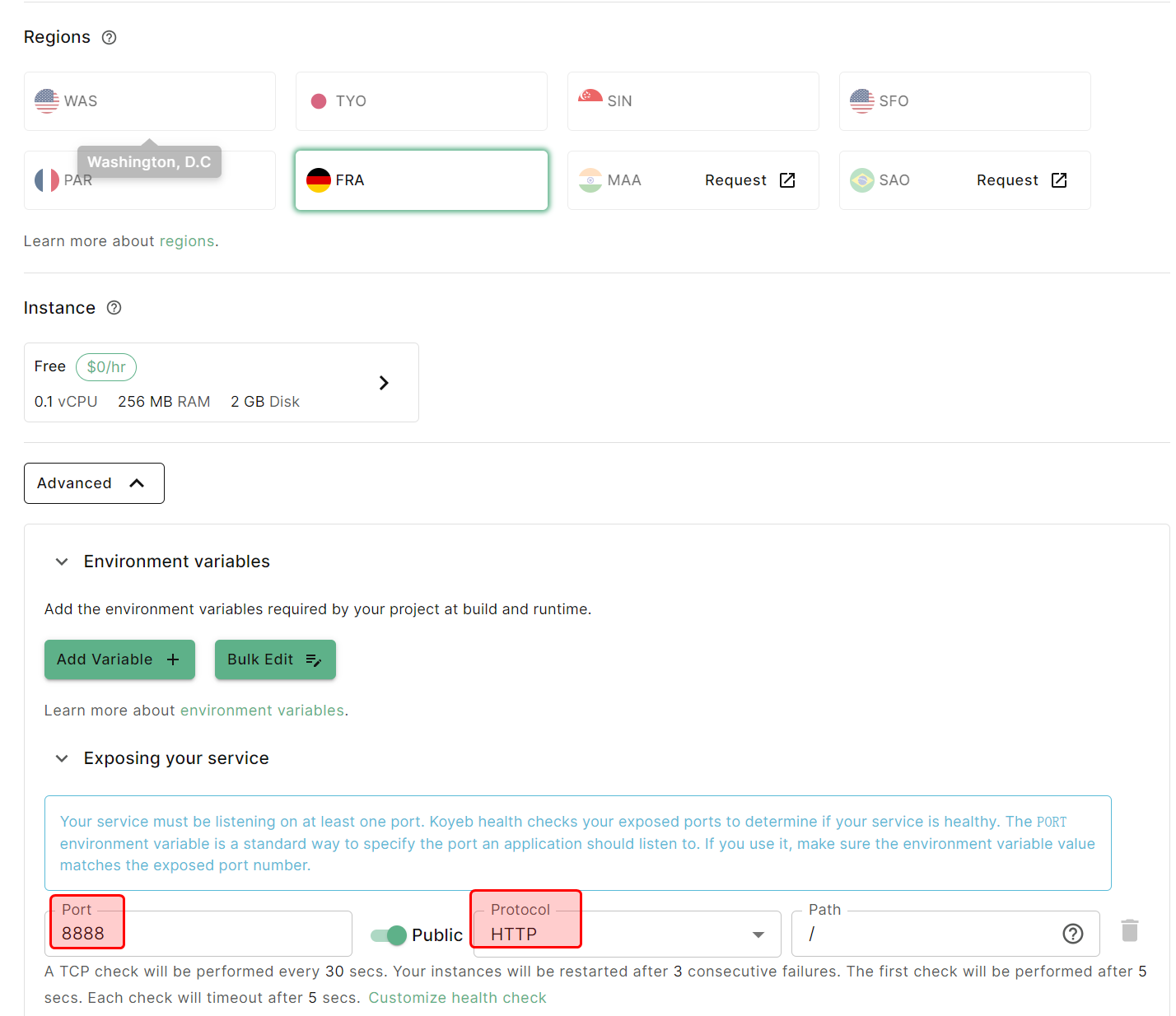Image resolution: width=1176 pixels, height=1016 pixels.
Task: Click the trash icon to delete port
Action: 1129,931
